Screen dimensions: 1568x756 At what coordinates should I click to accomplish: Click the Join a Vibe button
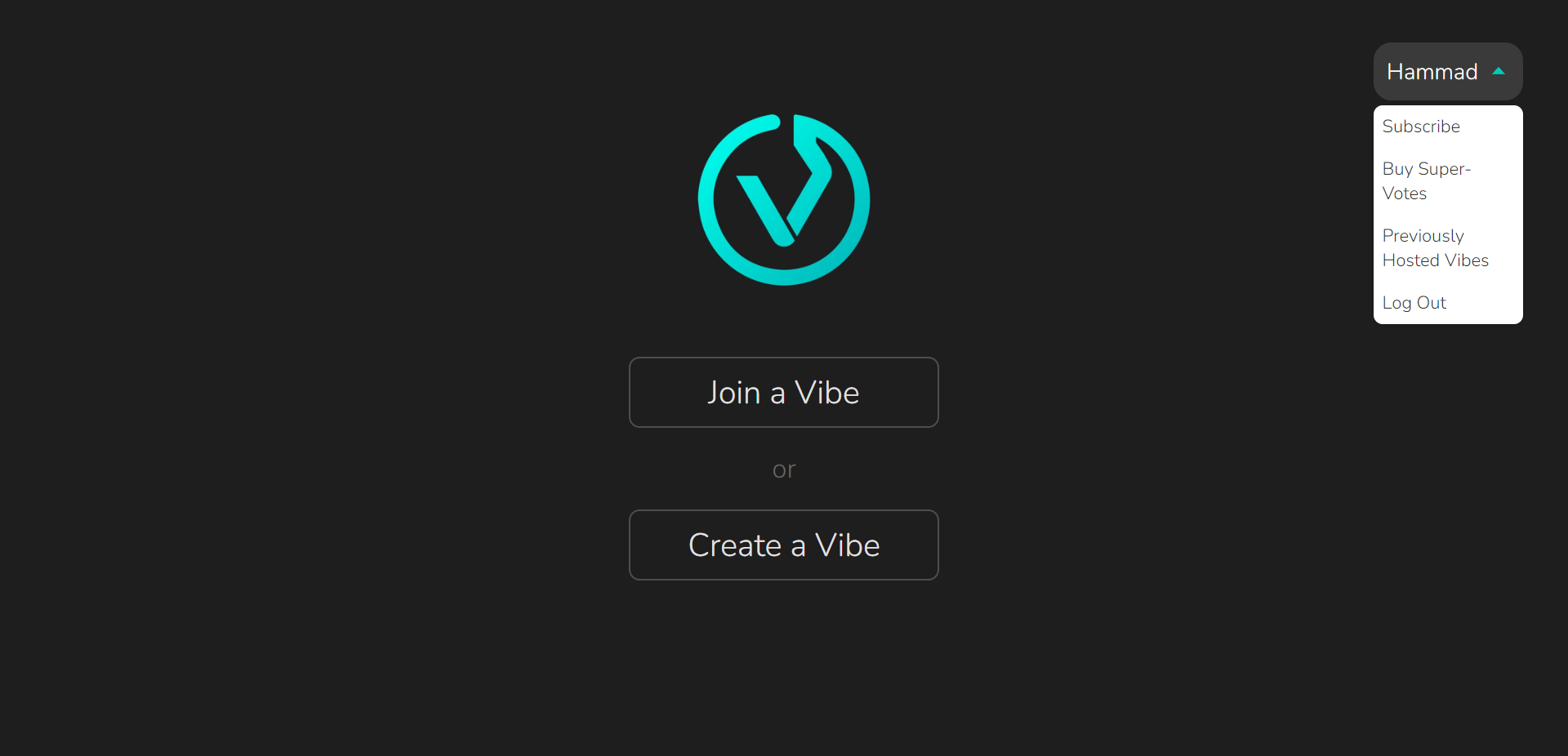pyautogui.click(x=784, y=393)
